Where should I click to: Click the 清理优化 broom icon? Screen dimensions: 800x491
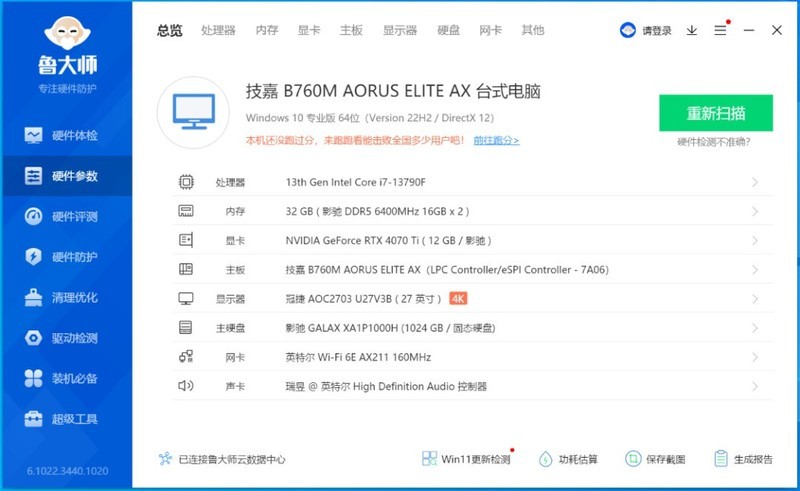33,298
